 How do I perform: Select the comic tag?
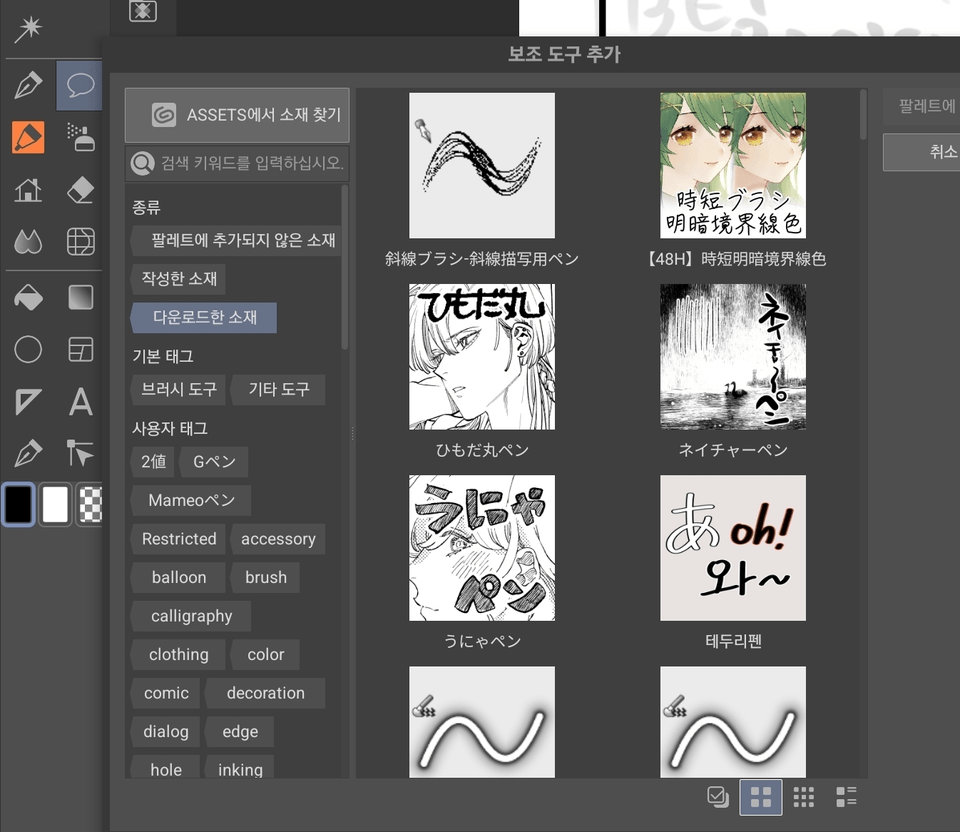pyautogui.click(x=165, y=693)
